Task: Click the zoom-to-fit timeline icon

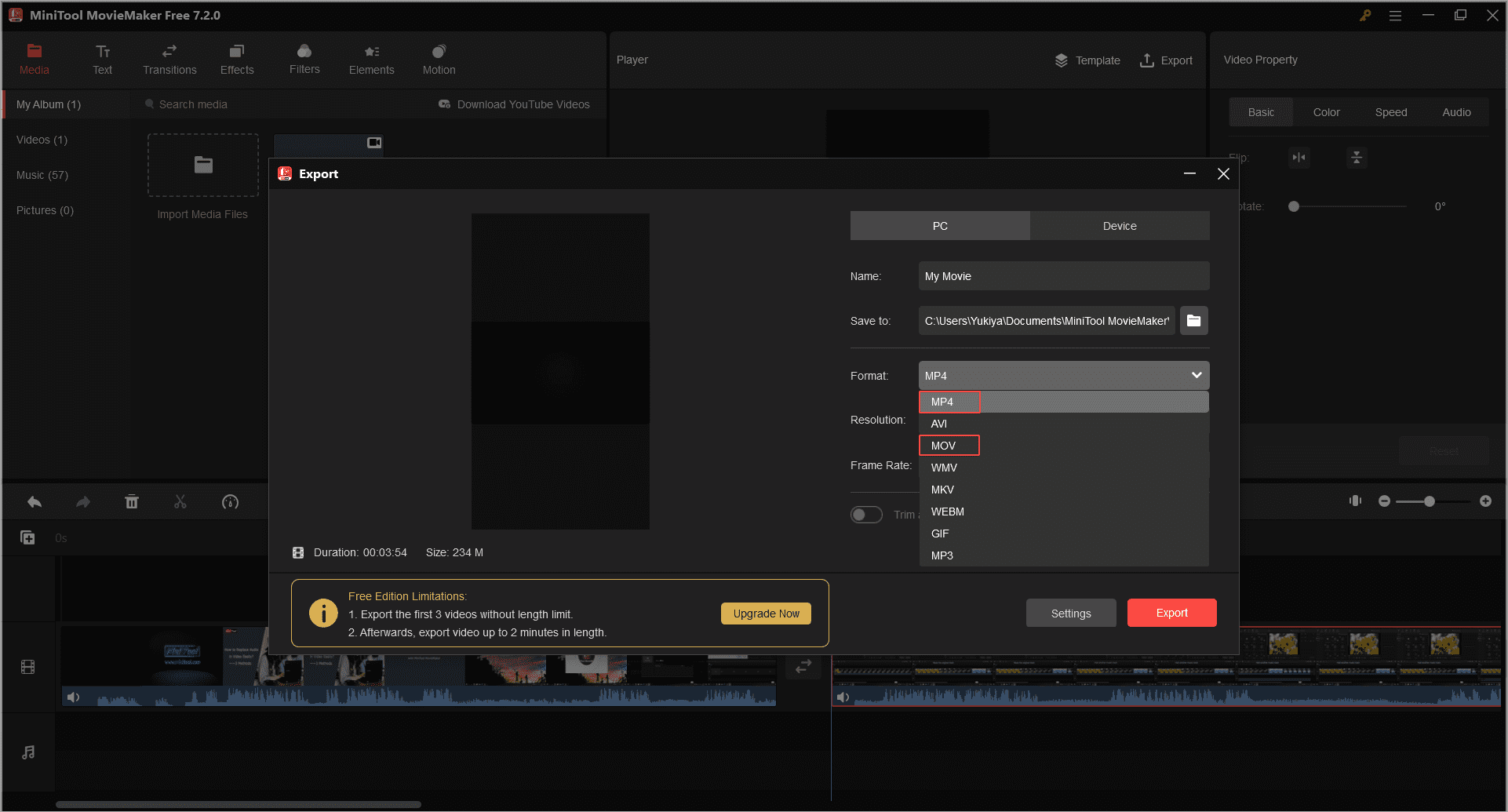Action: [x=1355, y=501]
